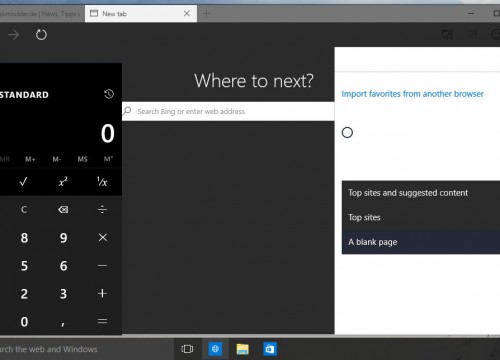Close the New tab tab
The image size is (500, 360).
point(187,13)
